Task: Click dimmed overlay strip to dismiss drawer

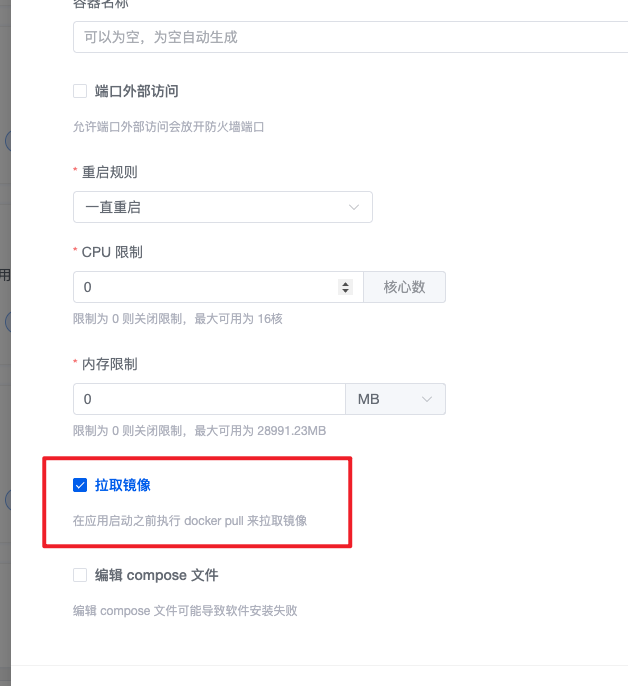Action: pyautogui.click(x=5, y=343)
